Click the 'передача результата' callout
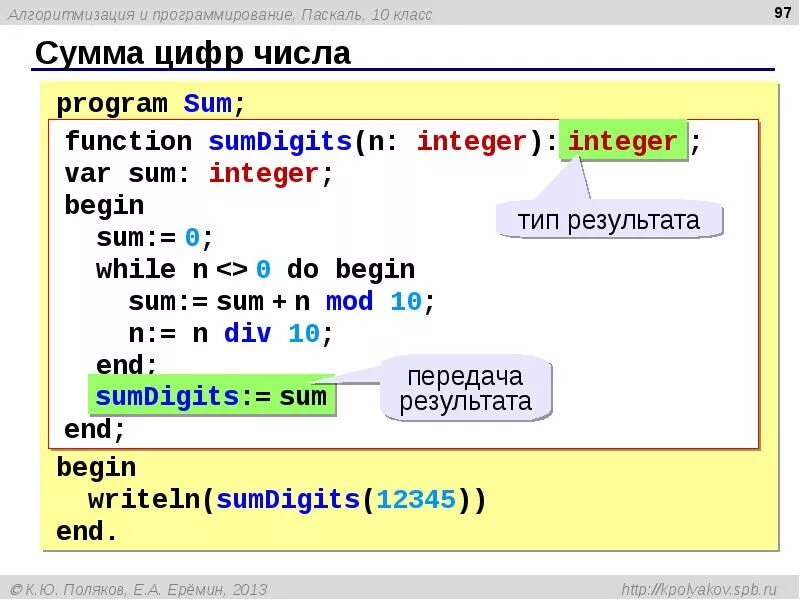 pyautogui.click(x=466, y=388)
